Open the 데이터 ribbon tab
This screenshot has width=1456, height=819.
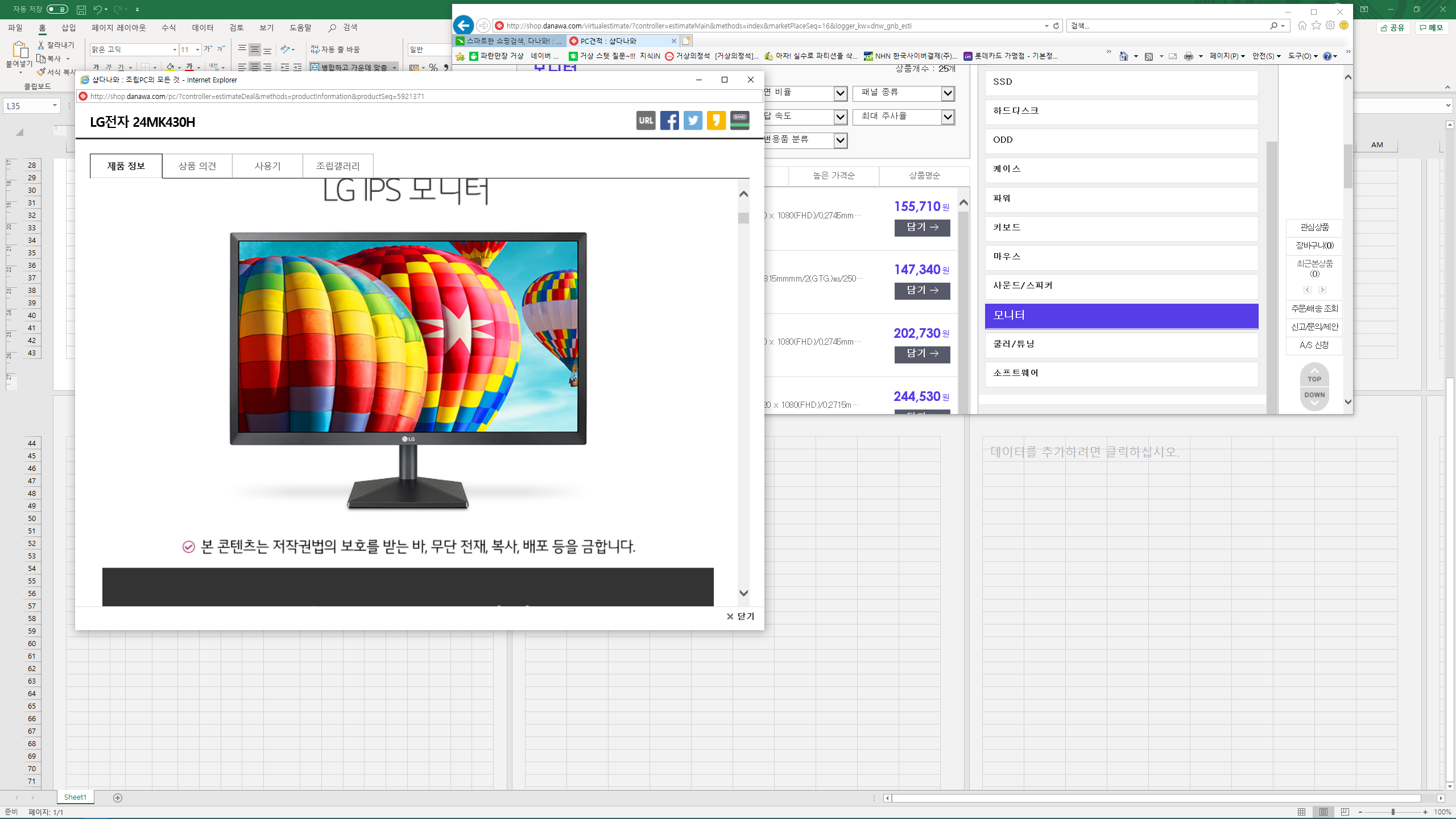(x=202, y=27)
